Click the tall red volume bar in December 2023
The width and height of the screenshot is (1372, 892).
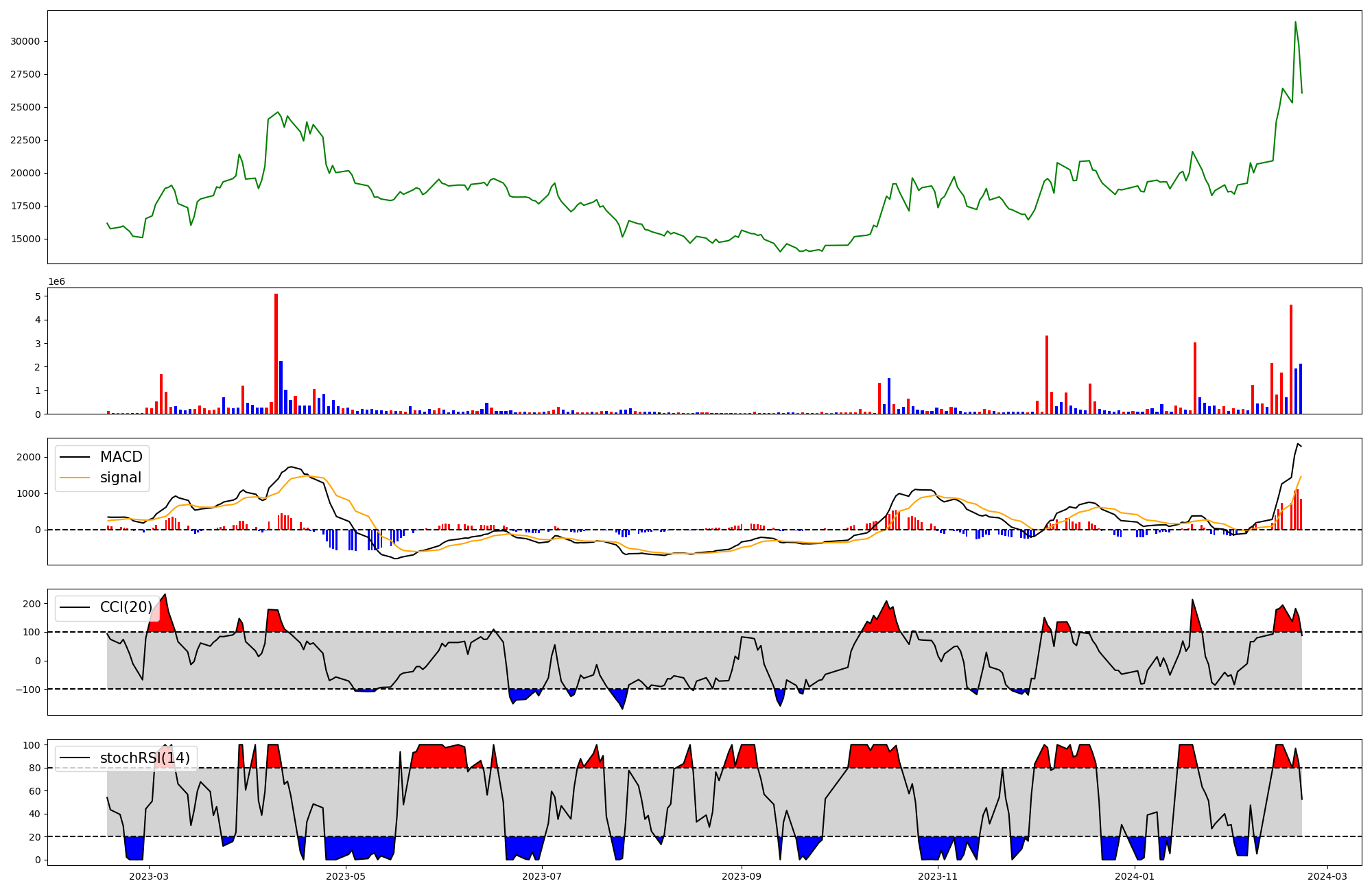click(1046, 374)
